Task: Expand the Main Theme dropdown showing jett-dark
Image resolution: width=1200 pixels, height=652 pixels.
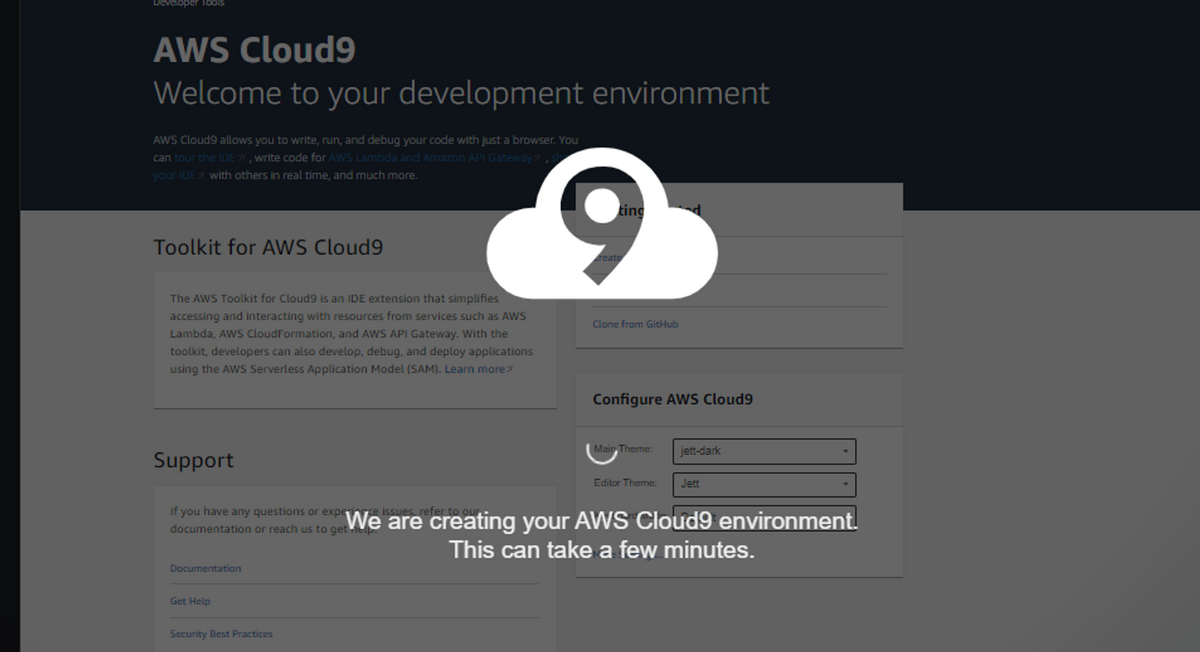Action: (764, 451)
